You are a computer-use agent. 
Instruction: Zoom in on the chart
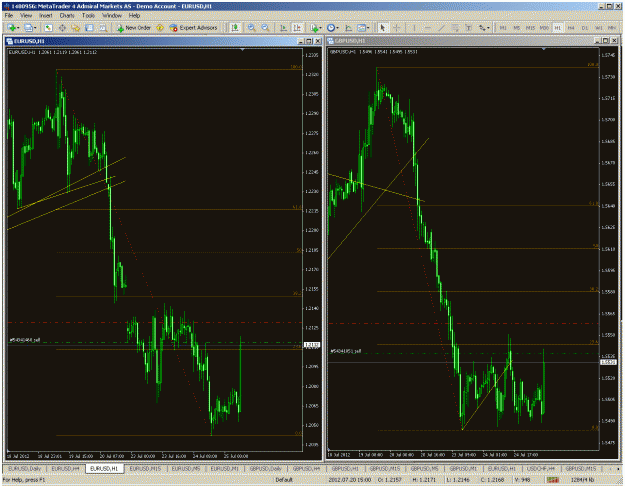pos(252,28)
